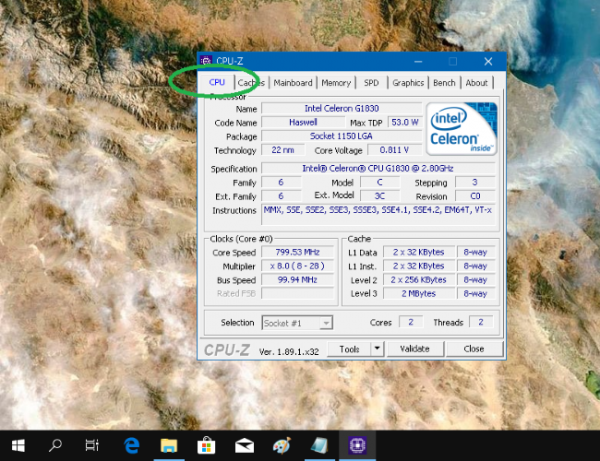Click the Specification field text

coord(378,168)
